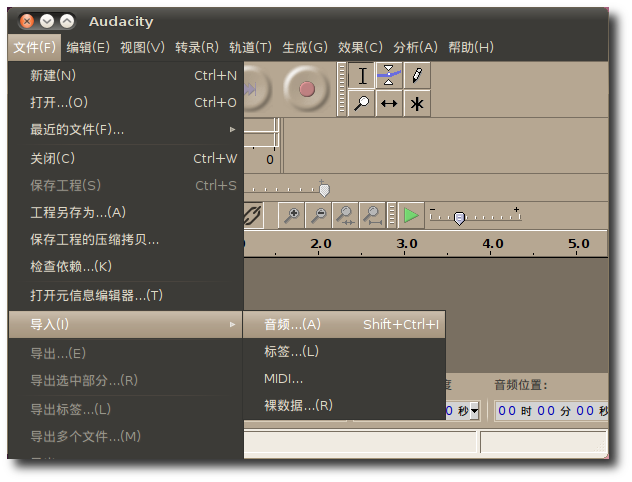Click the red Record button
This screenshot has height=482, width=632.
307,89
